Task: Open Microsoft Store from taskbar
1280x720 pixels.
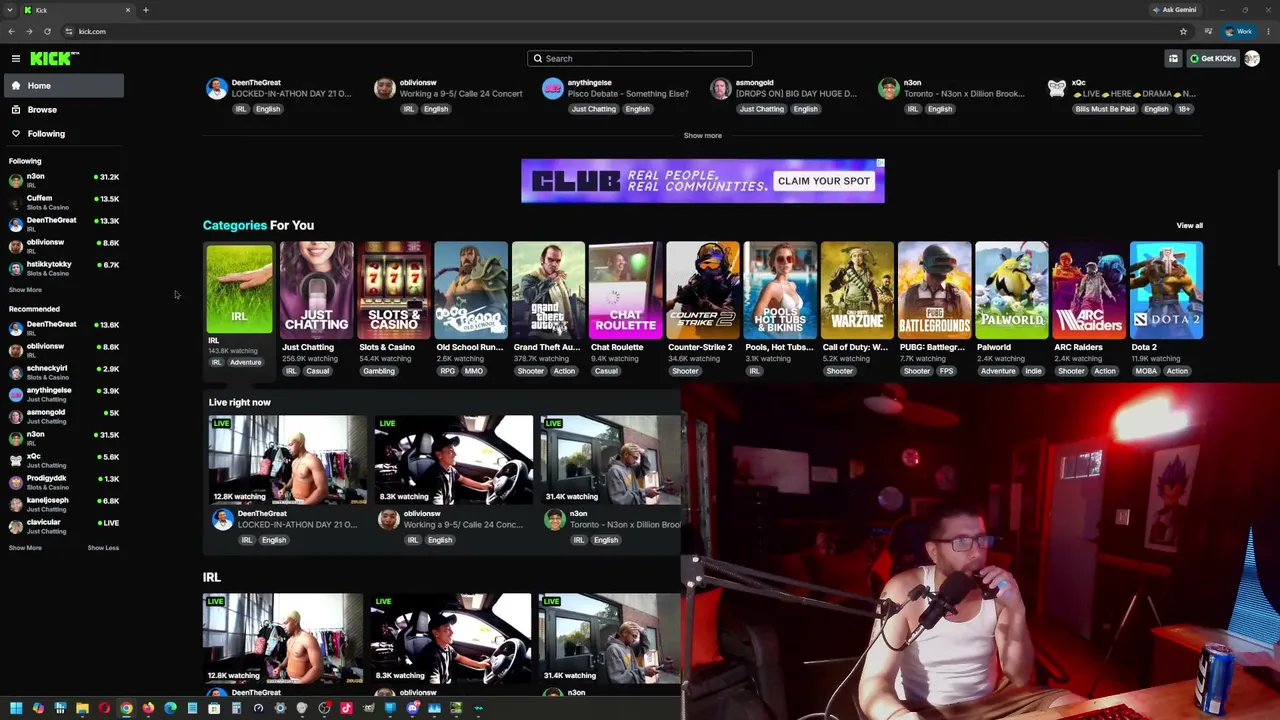Action: click(x=214, y=709)
